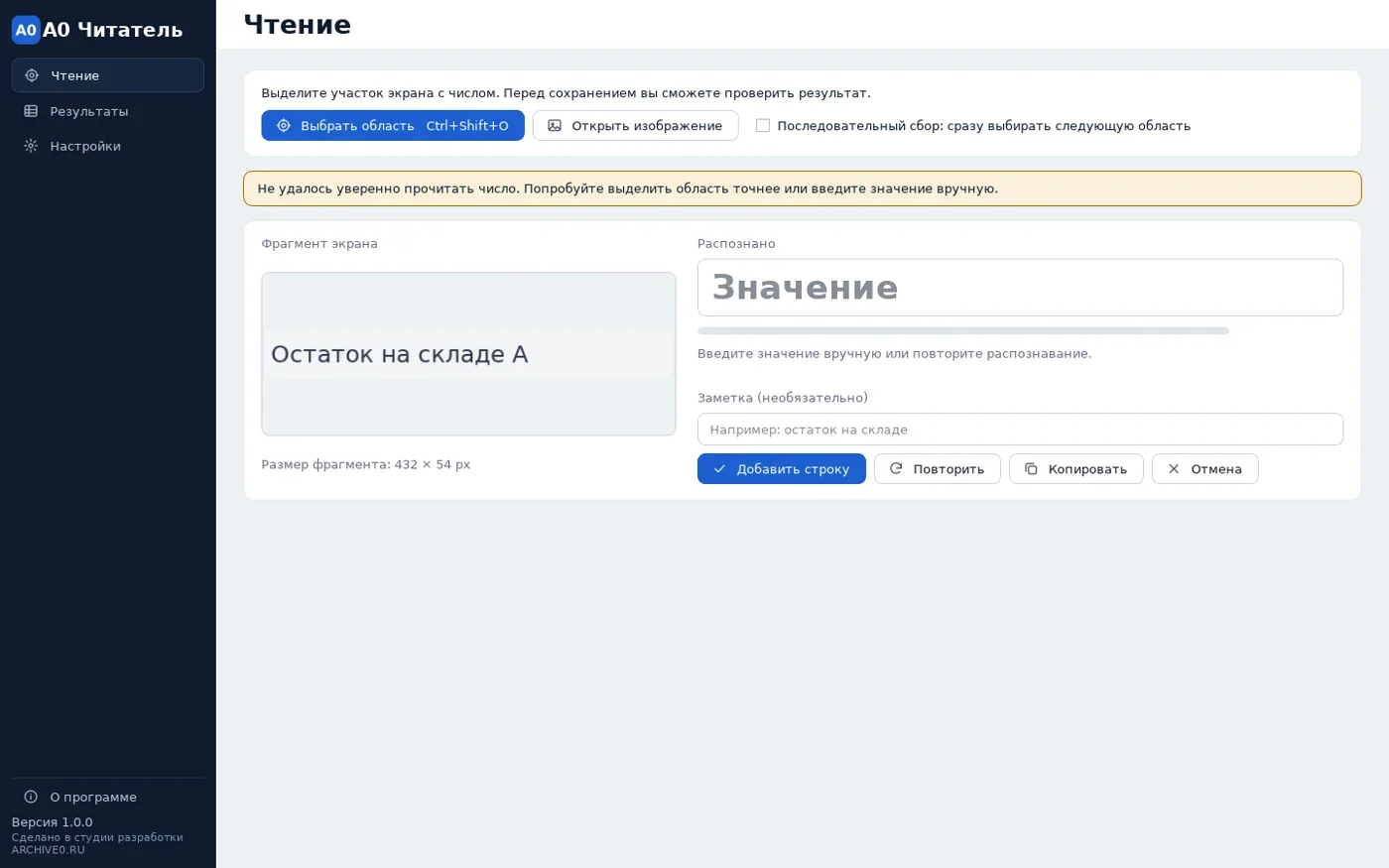
Task: Click the captured screen fragment preview
Action: [468, 354]
